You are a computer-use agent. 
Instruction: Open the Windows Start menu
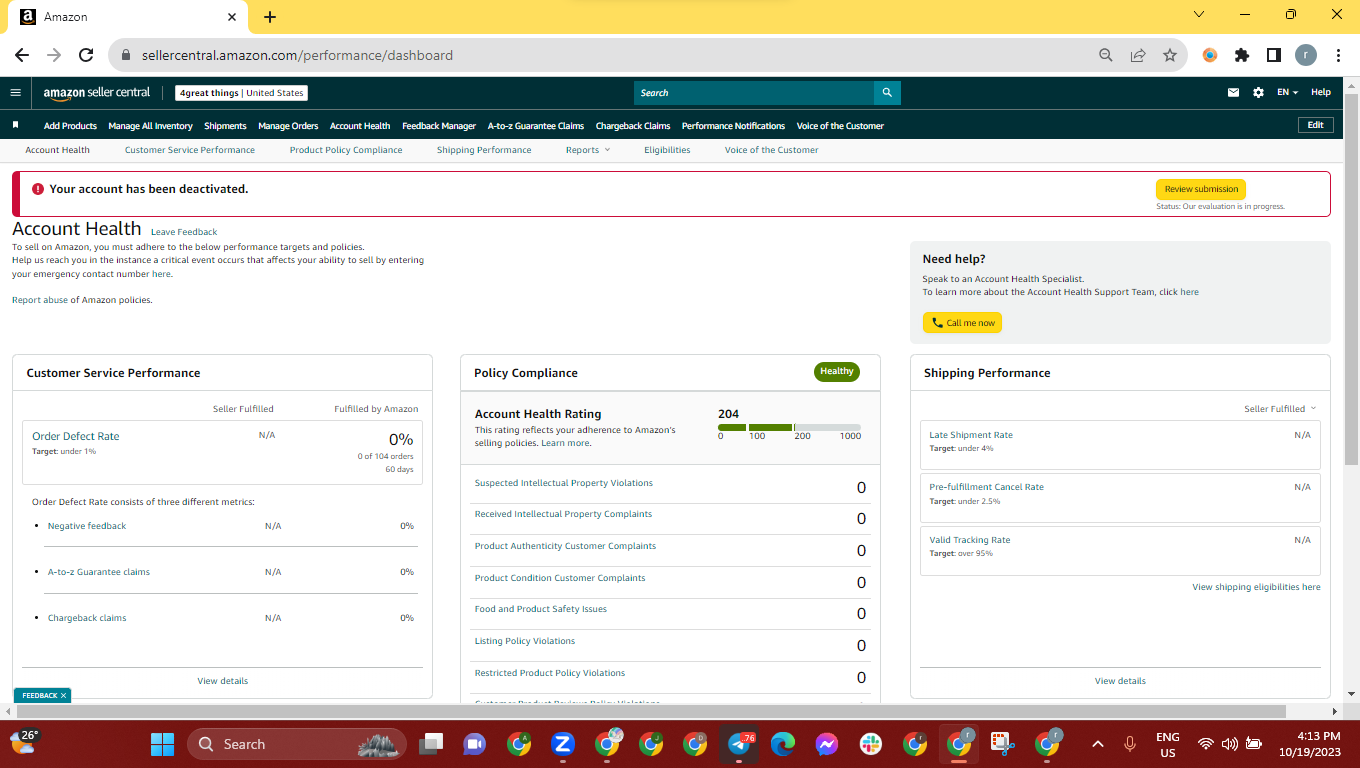click(x=162, y=744)
